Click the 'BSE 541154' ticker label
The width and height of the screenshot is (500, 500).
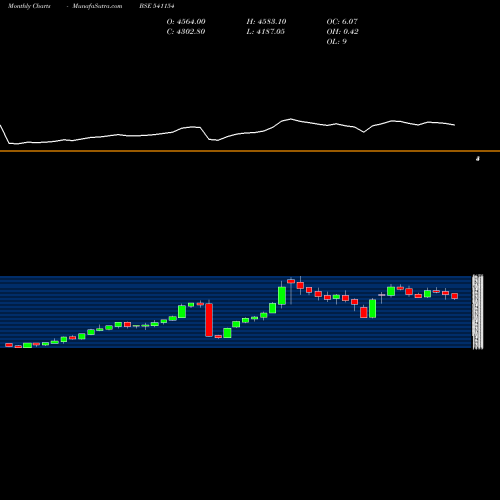click(157, 6)
